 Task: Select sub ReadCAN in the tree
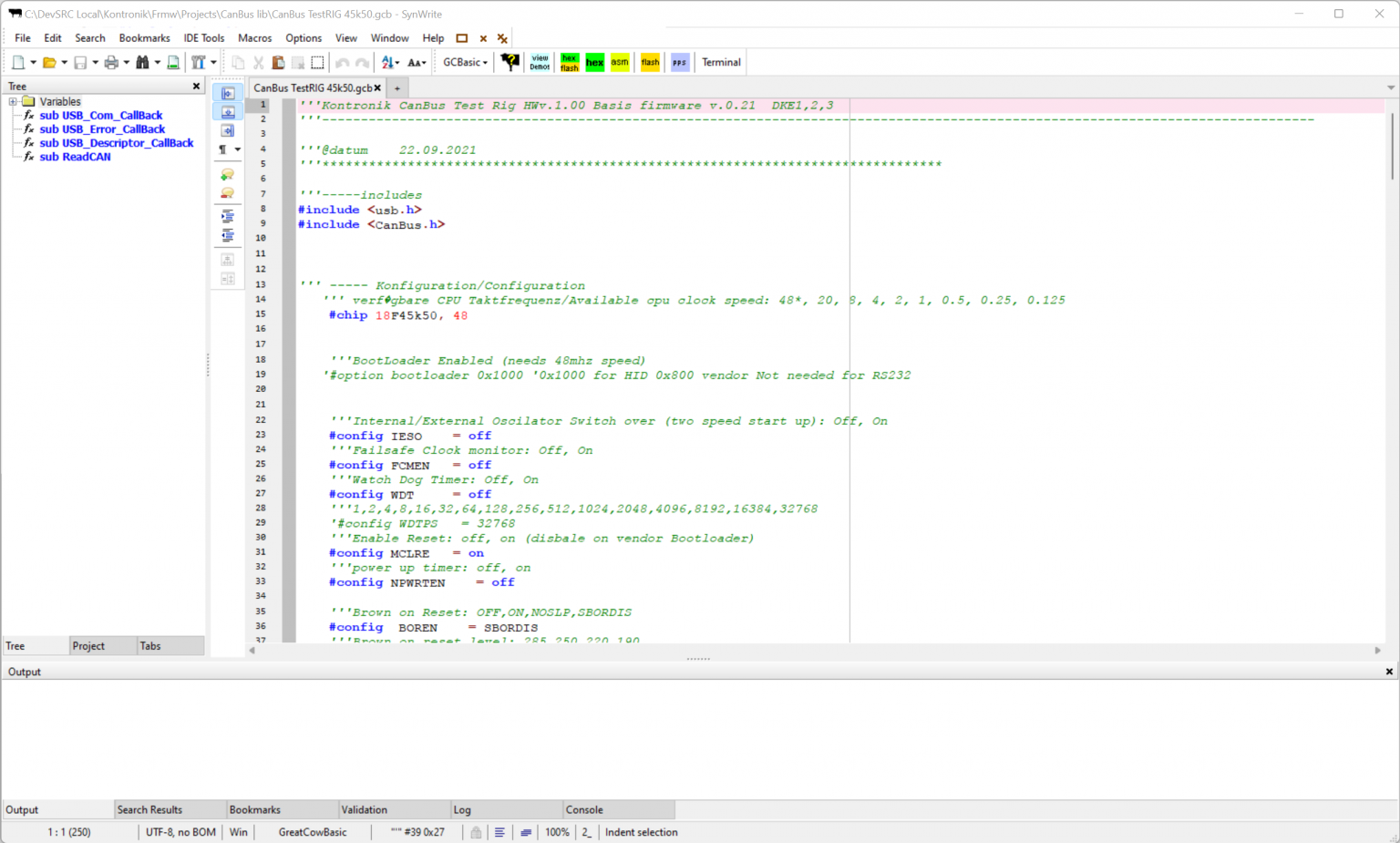(x=76, y=157)
